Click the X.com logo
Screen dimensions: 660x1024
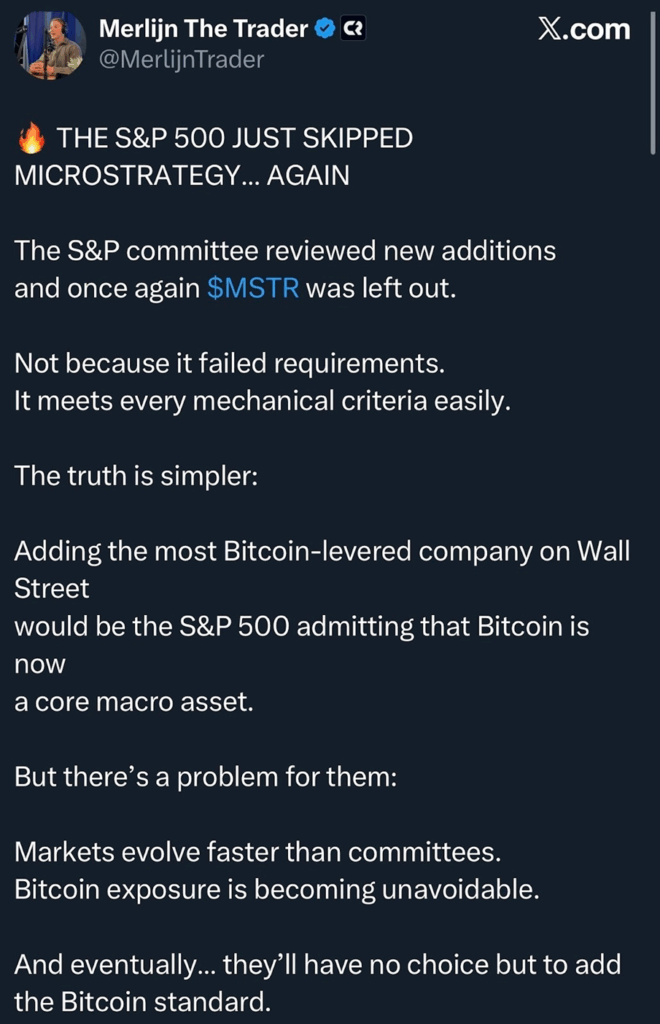click(x=584, y=30)
